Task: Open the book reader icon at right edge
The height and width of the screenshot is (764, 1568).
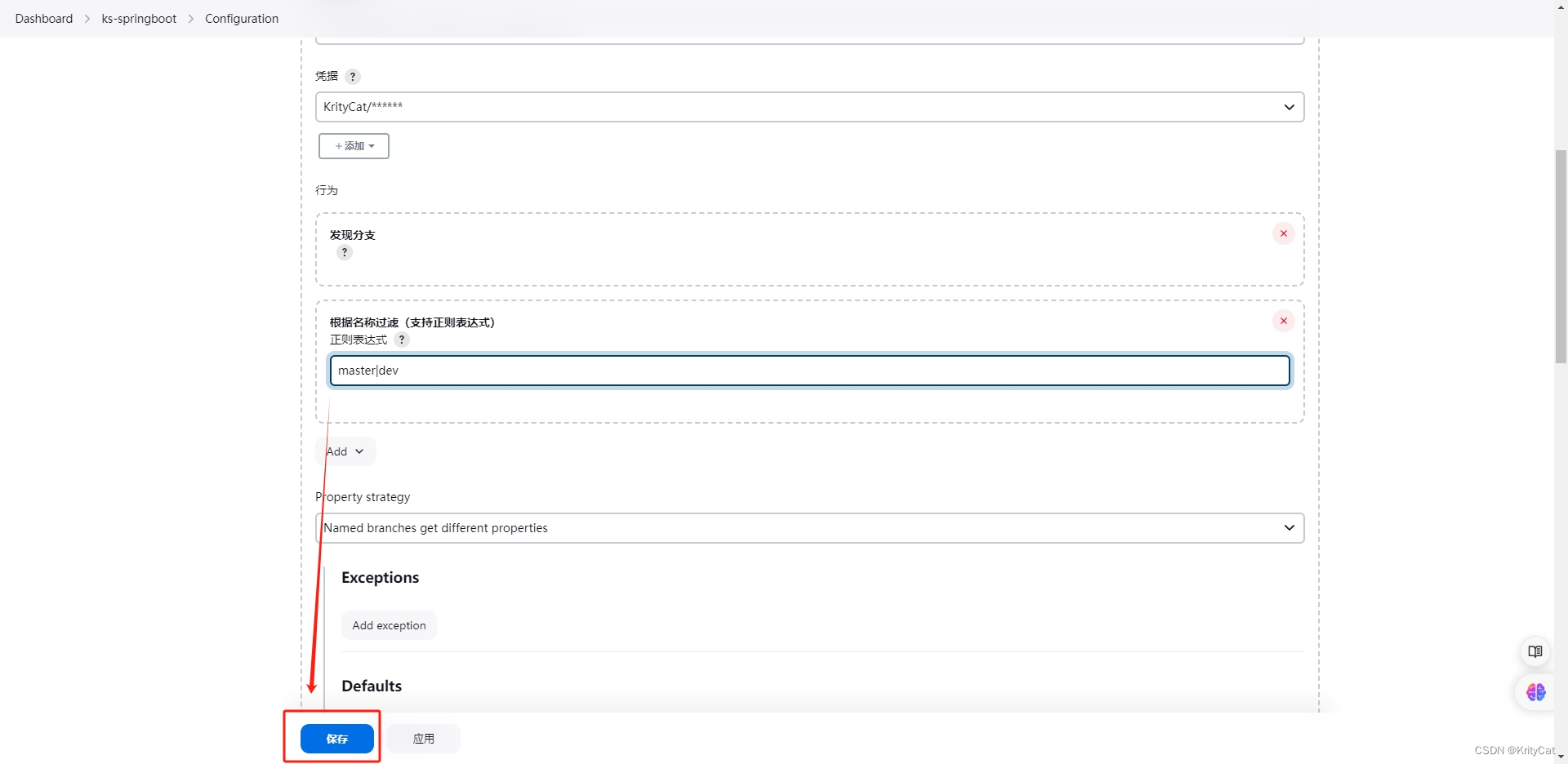Action: (1535, 651)
